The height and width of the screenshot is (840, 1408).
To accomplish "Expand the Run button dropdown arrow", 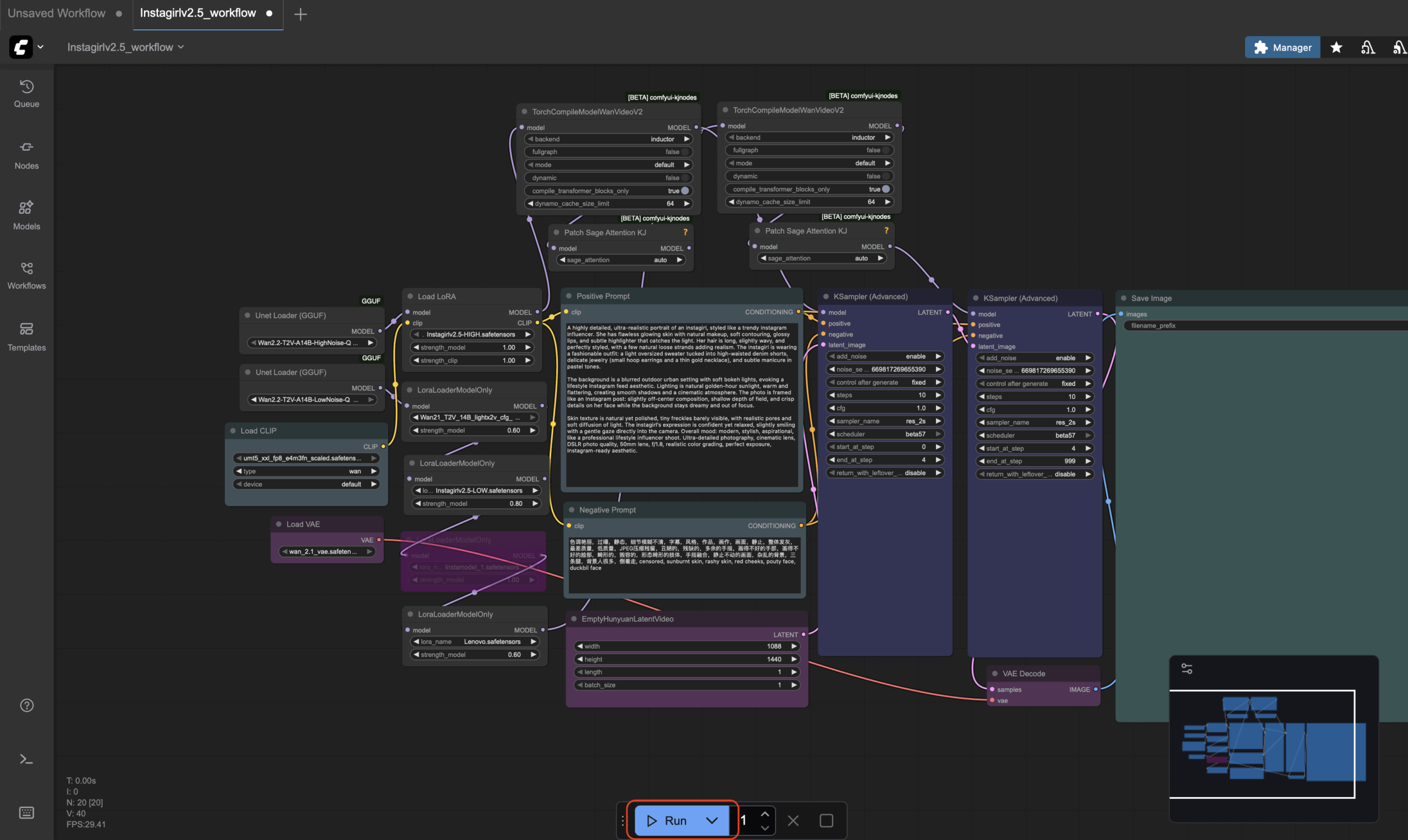I will click(712, 820).
